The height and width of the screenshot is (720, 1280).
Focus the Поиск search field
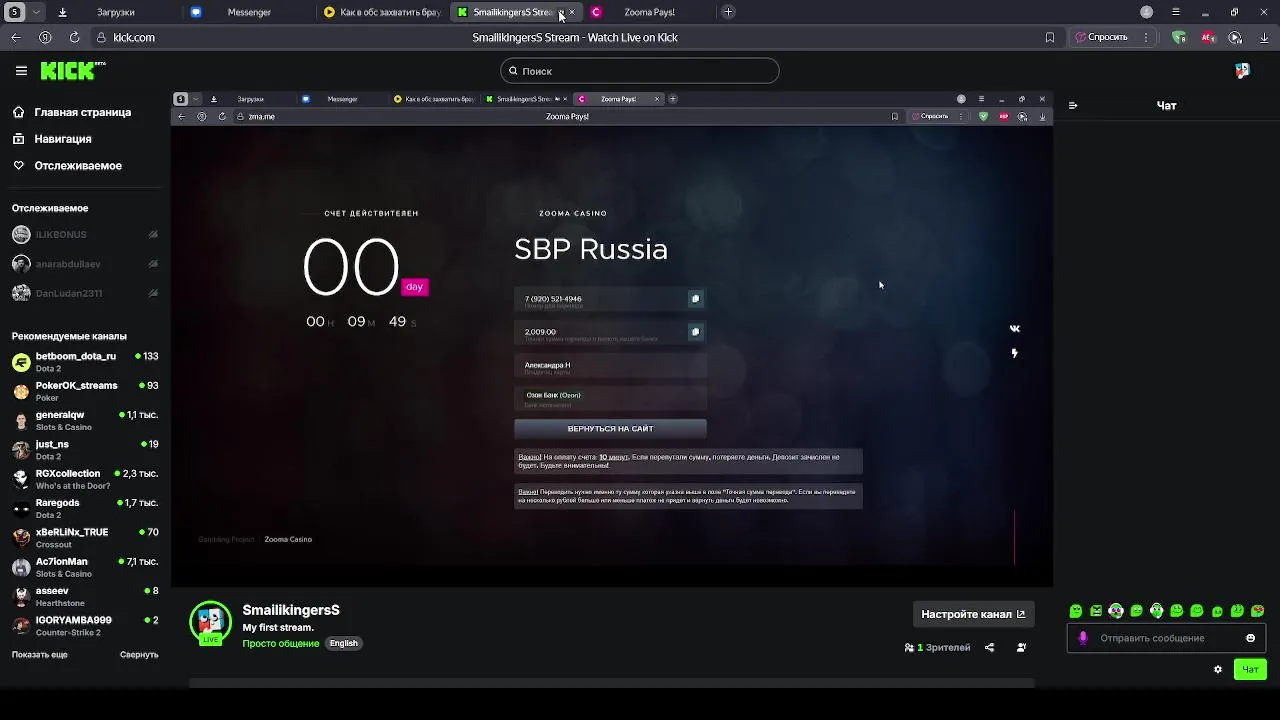(639, 71)
